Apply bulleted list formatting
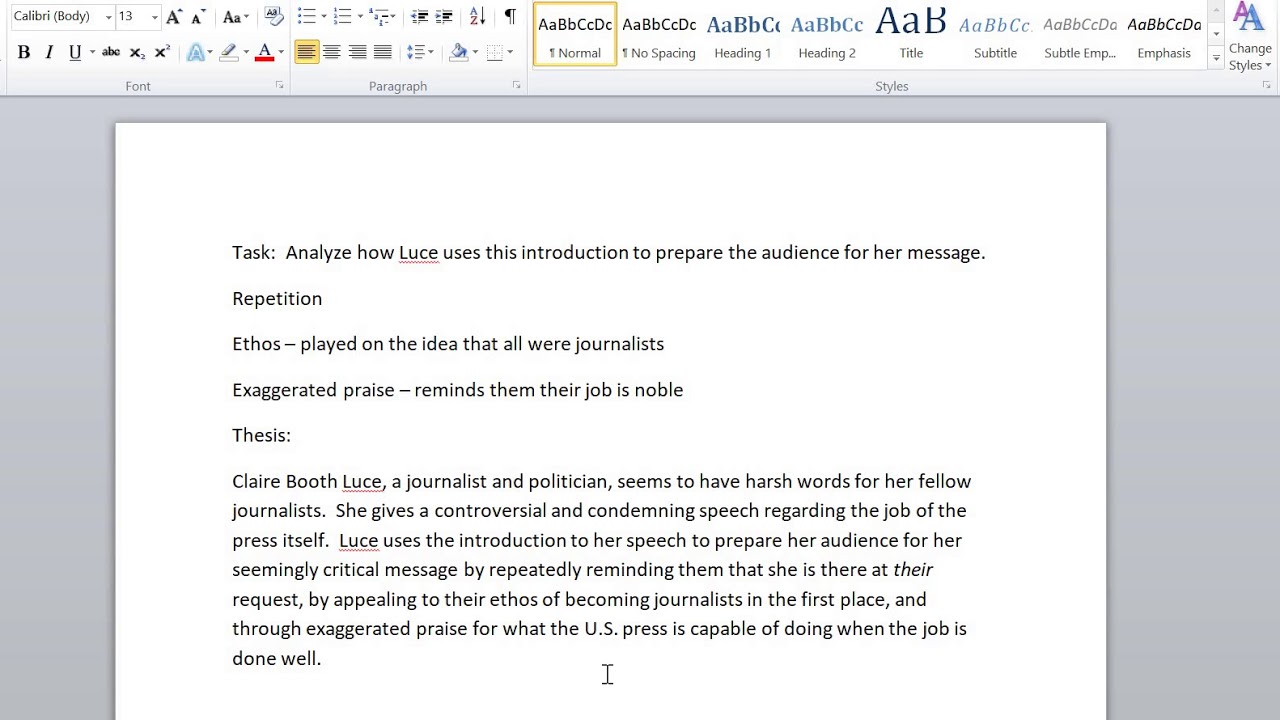1280x720 pixels. click(307, 16)
